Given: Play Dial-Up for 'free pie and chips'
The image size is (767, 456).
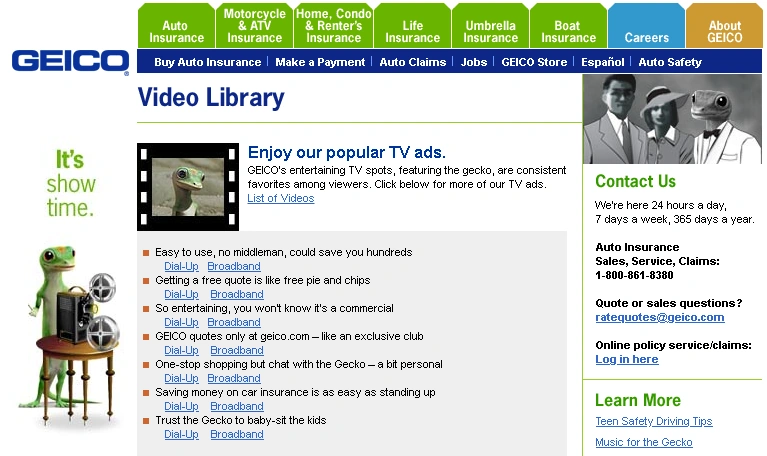Looking at the screenshot, I should pyautogui.click(x=181, y=294).
